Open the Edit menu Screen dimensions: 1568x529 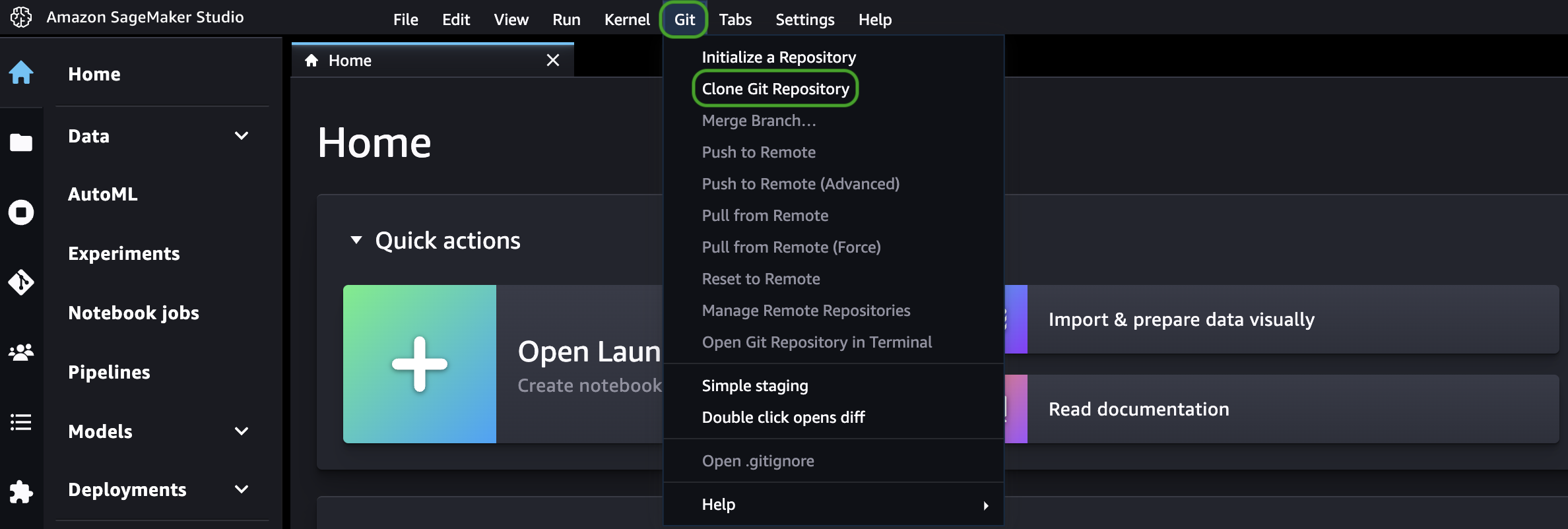(x=456, y=20)
